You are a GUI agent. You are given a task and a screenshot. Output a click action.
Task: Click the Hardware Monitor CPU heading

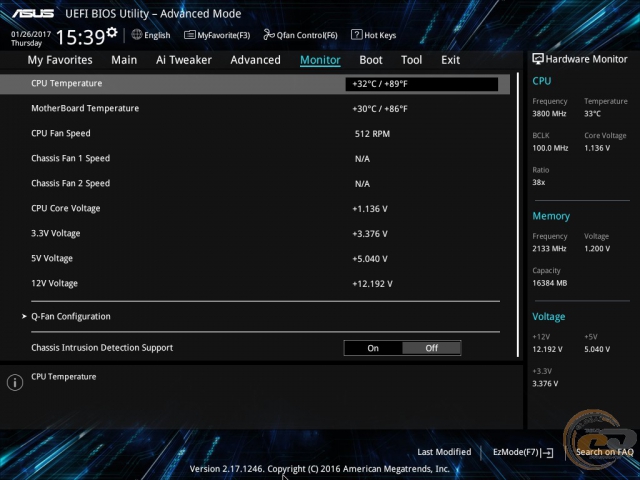point(542,81)
